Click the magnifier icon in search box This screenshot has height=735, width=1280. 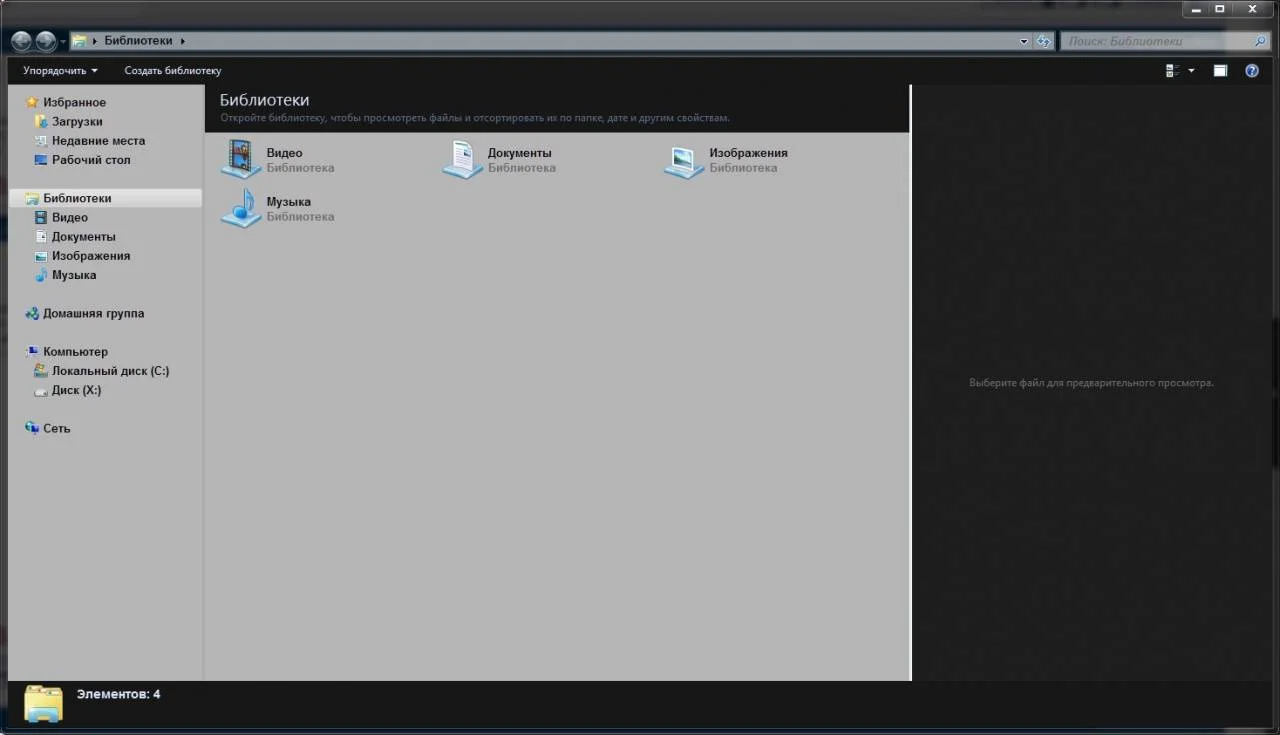tap(1260, 41)
